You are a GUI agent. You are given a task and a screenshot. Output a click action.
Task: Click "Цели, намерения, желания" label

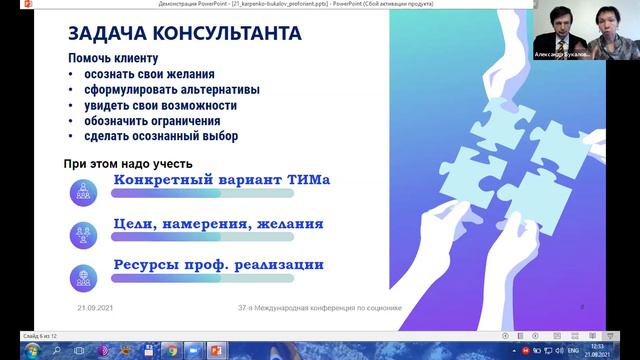point(218,224)
